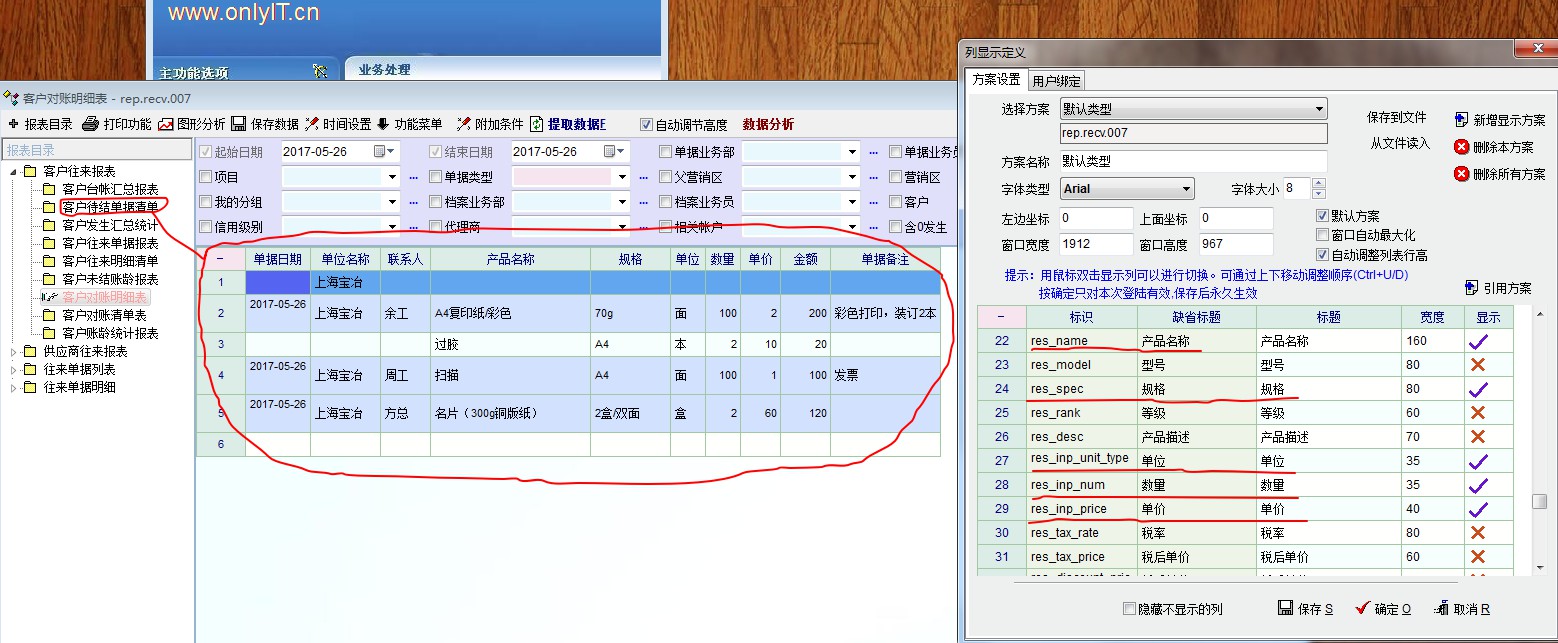Enable the 窗口自动最大化 checkbox
This screenshot has height=643, width=1558.
coord(1322,235)
